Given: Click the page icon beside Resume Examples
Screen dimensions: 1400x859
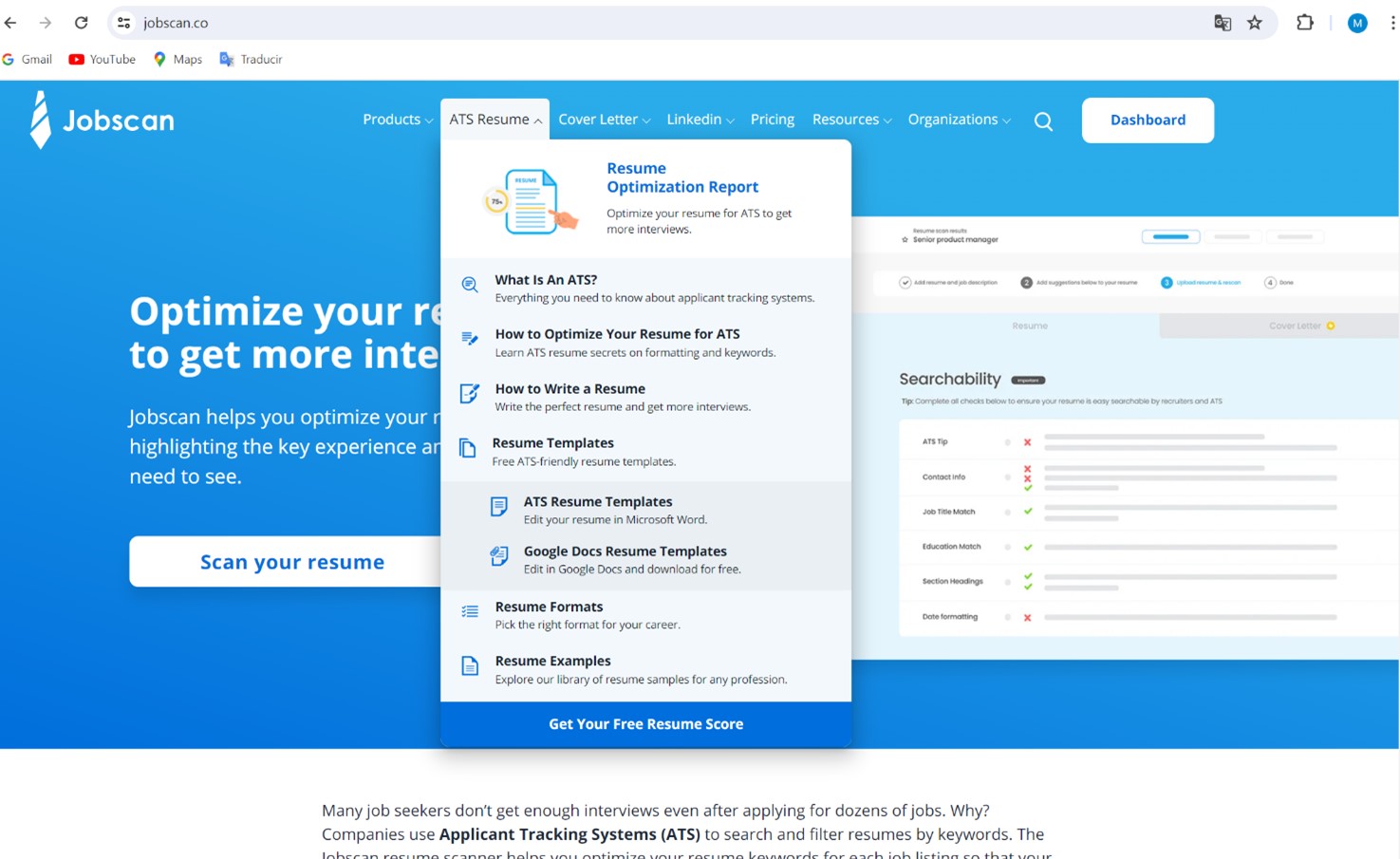Looking at the screenshot, I should tap(469, 666).
